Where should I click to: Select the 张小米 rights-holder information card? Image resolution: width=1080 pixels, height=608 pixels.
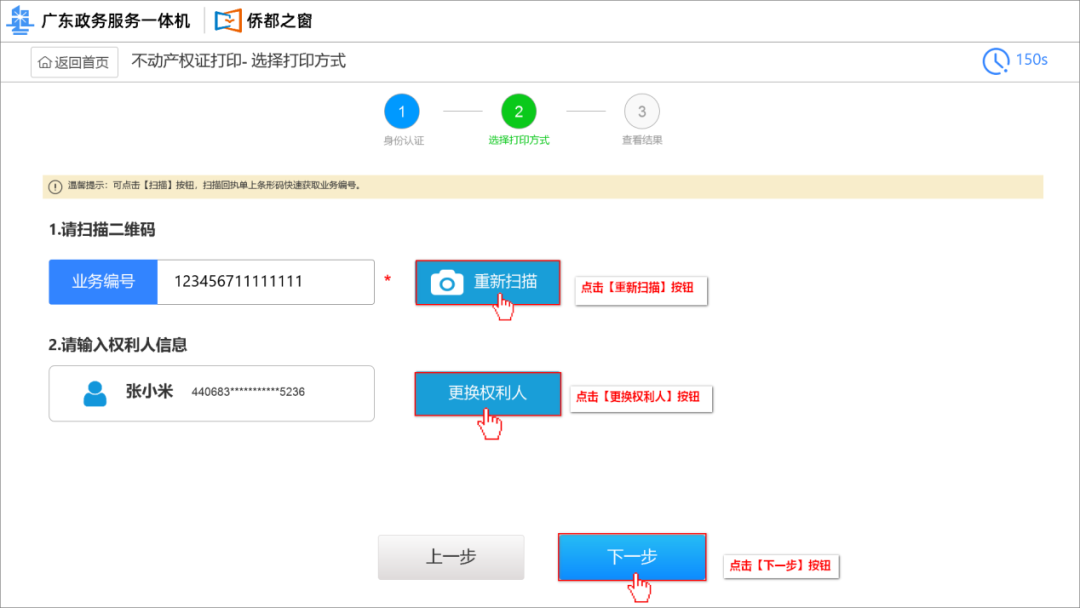[x=211, y=393]
